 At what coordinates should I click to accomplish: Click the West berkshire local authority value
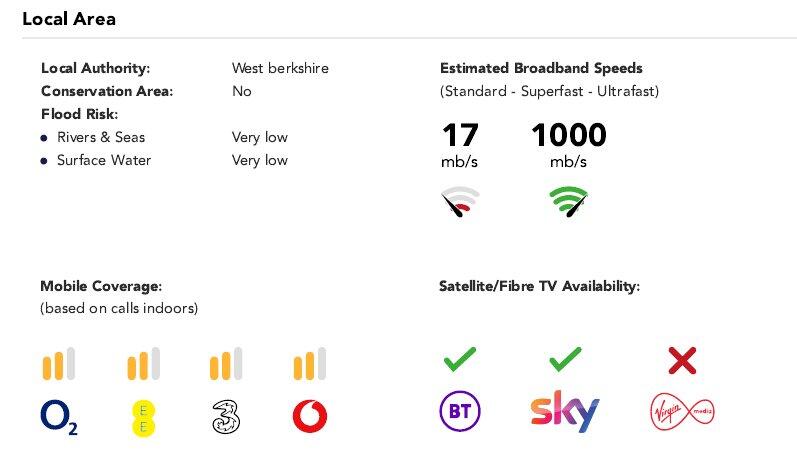click(280, 69)
